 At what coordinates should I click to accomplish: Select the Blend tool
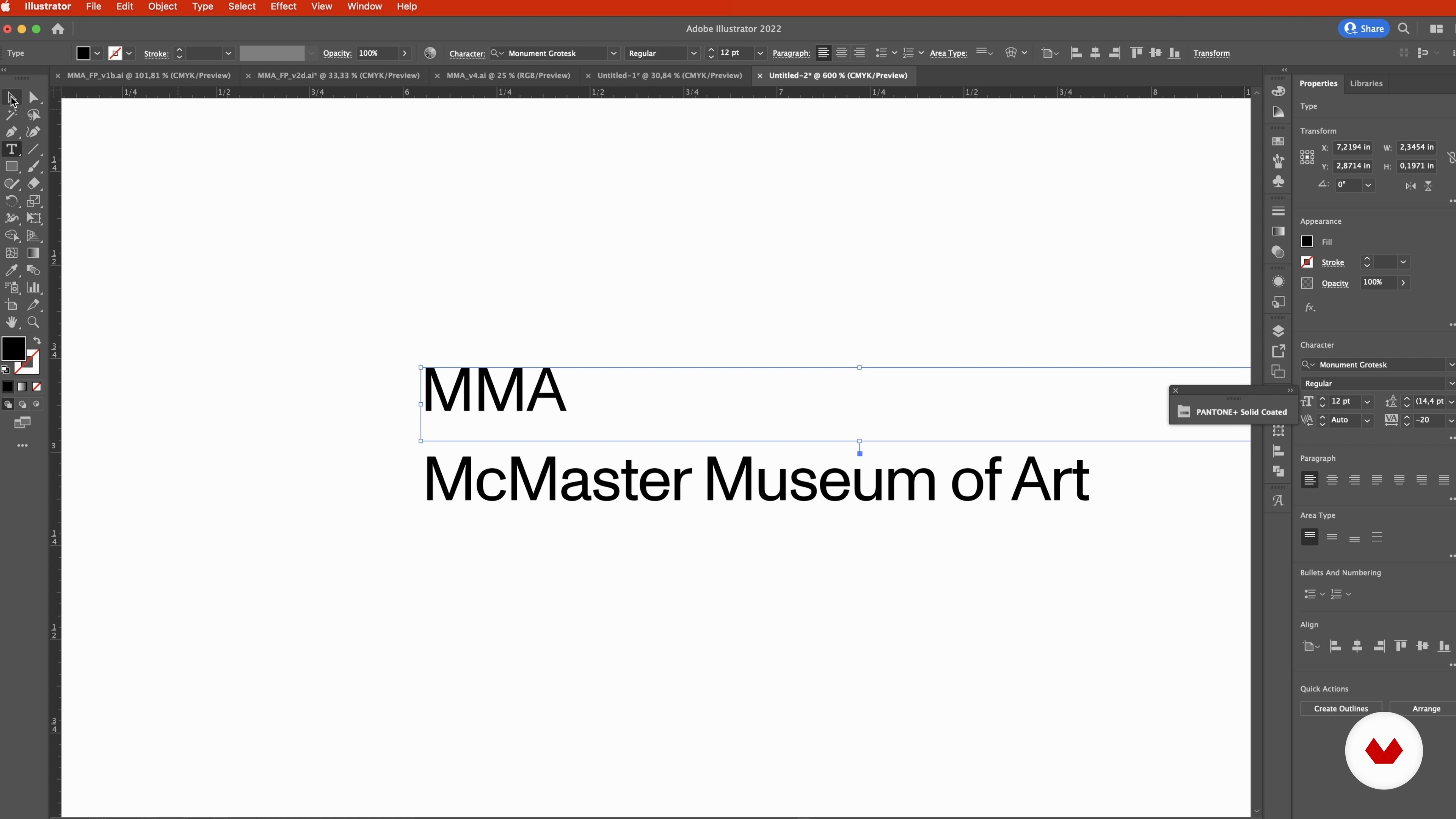34,270
